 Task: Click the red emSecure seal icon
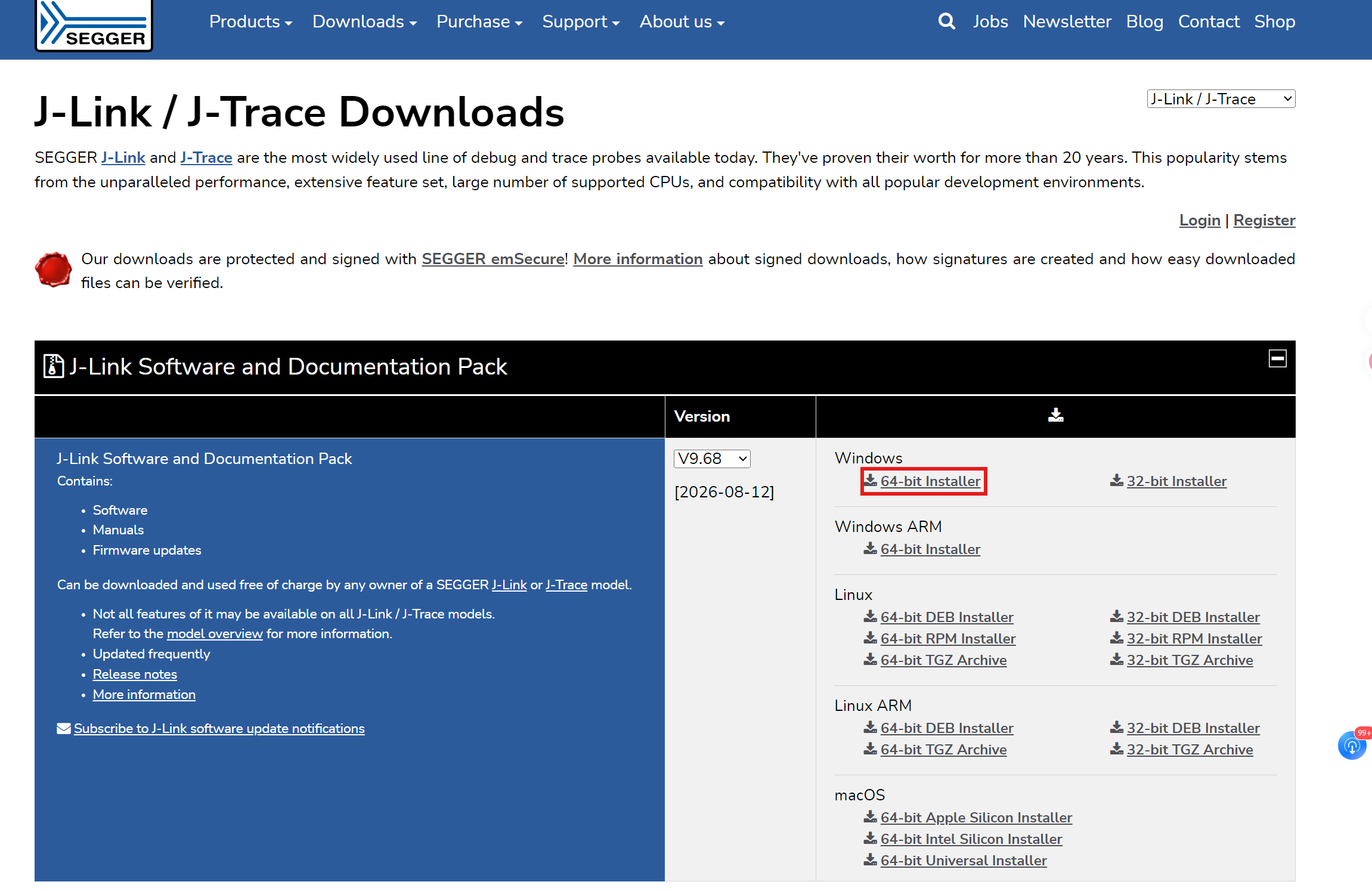click(x=53, y=270)
